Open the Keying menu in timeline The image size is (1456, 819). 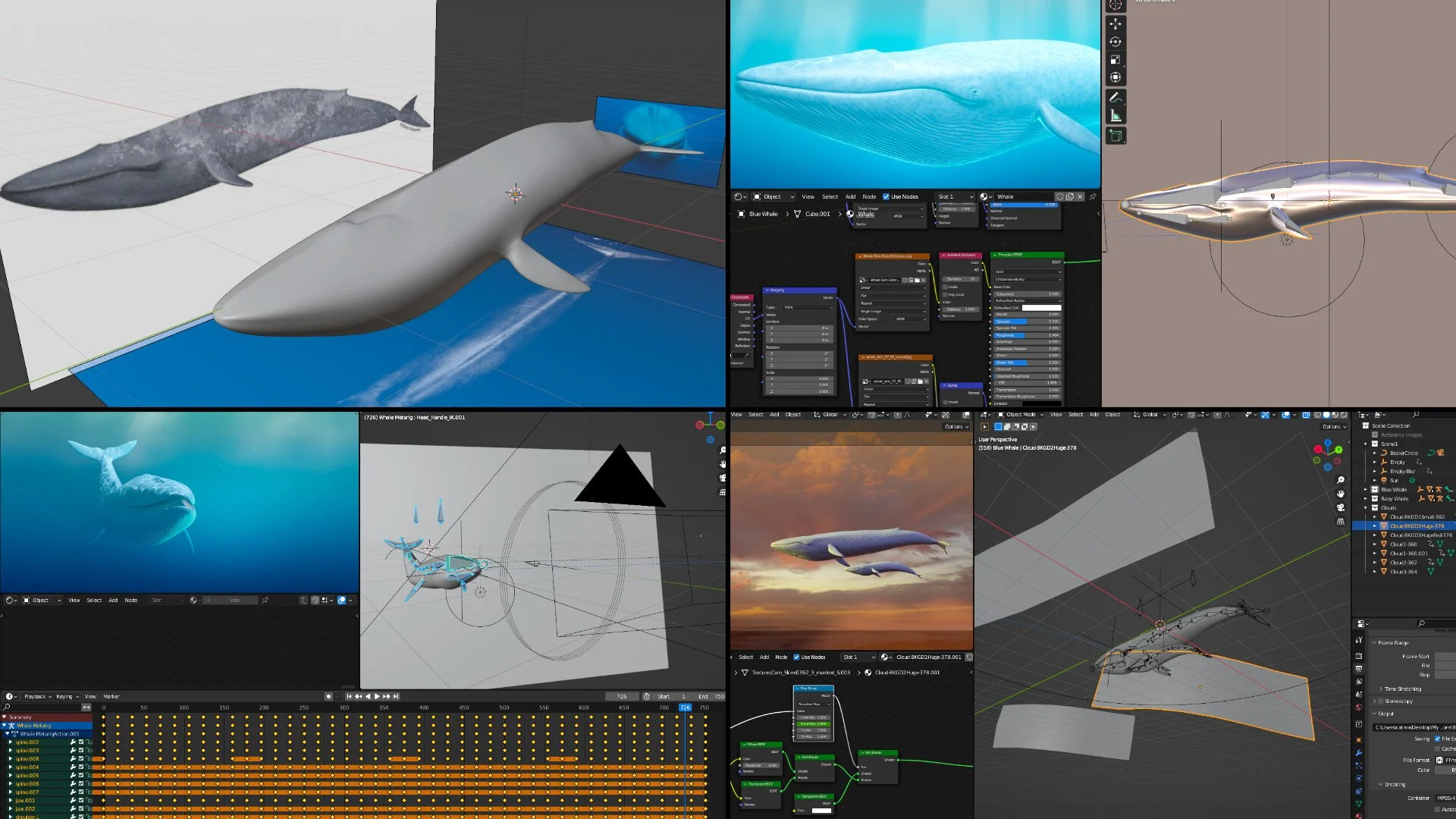click(x=66, y=696)
